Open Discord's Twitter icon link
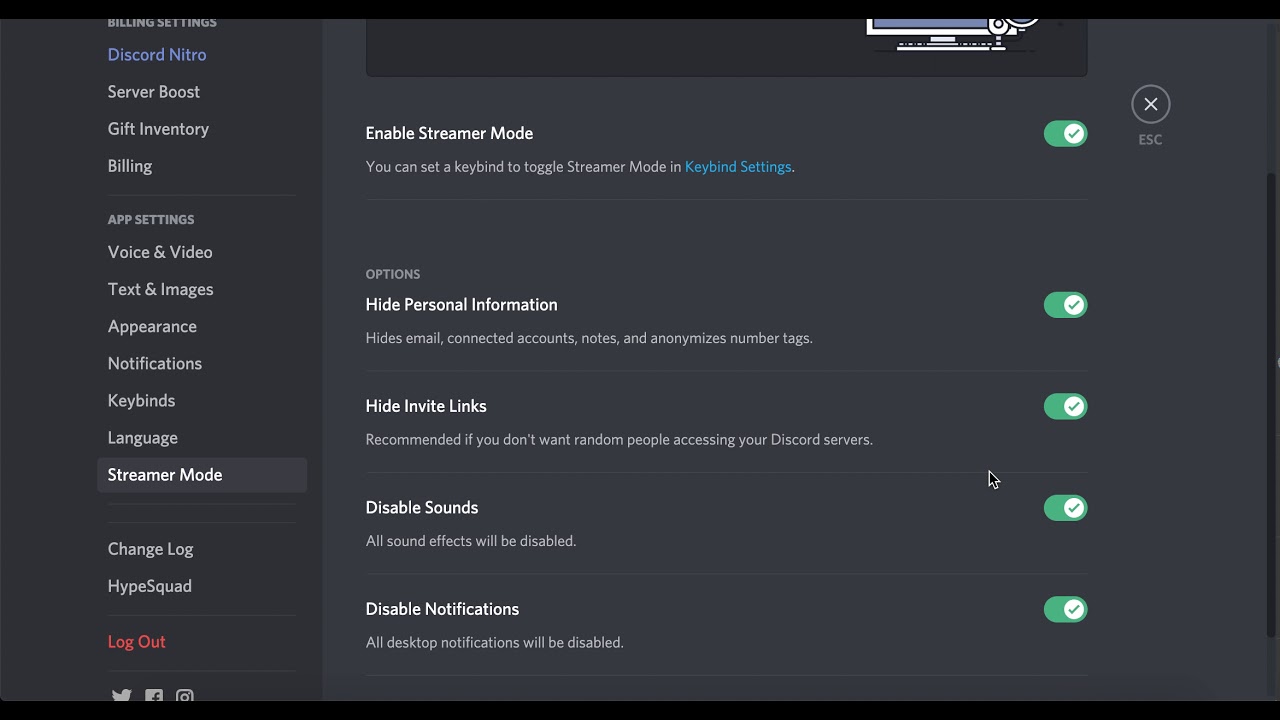The image size is (1280, 720). [x=121, y=696]
